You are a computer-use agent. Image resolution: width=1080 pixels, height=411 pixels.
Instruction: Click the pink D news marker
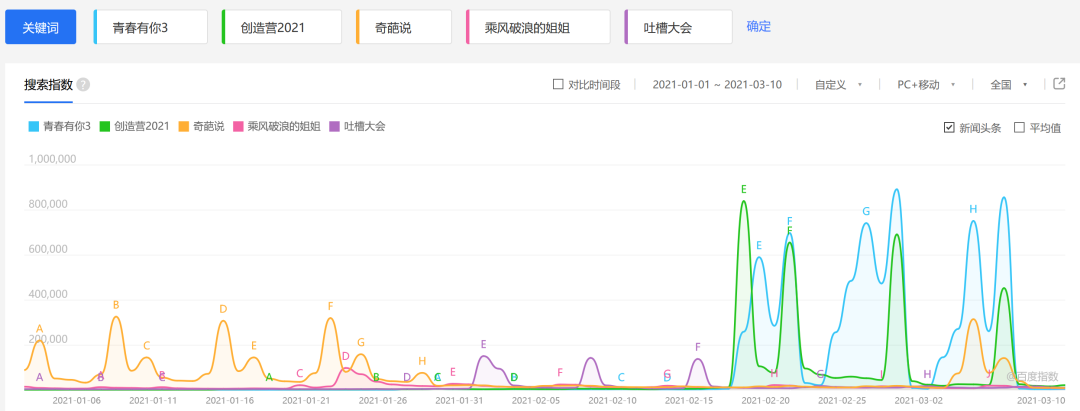point(346,356)
